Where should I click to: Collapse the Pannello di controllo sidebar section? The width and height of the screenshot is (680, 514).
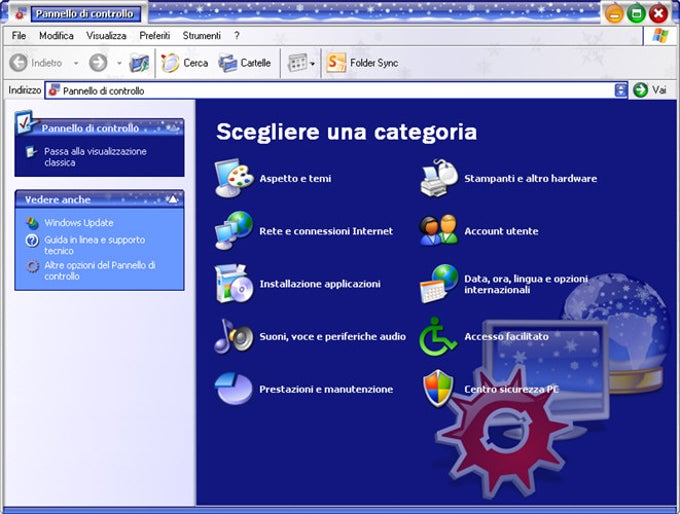pyautogui.click(x=173, y=128)
